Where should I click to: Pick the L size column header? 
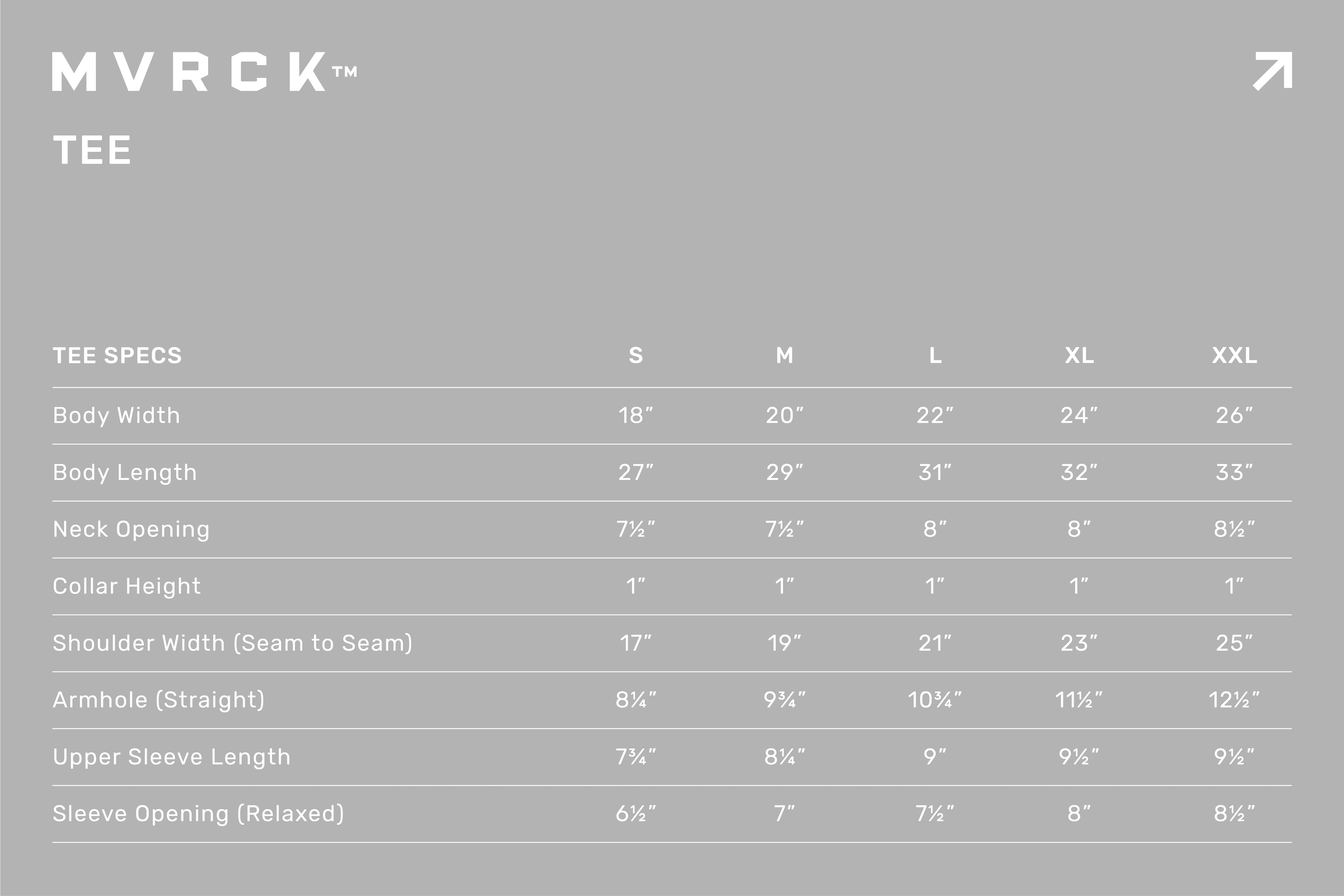tap(935, 355)
